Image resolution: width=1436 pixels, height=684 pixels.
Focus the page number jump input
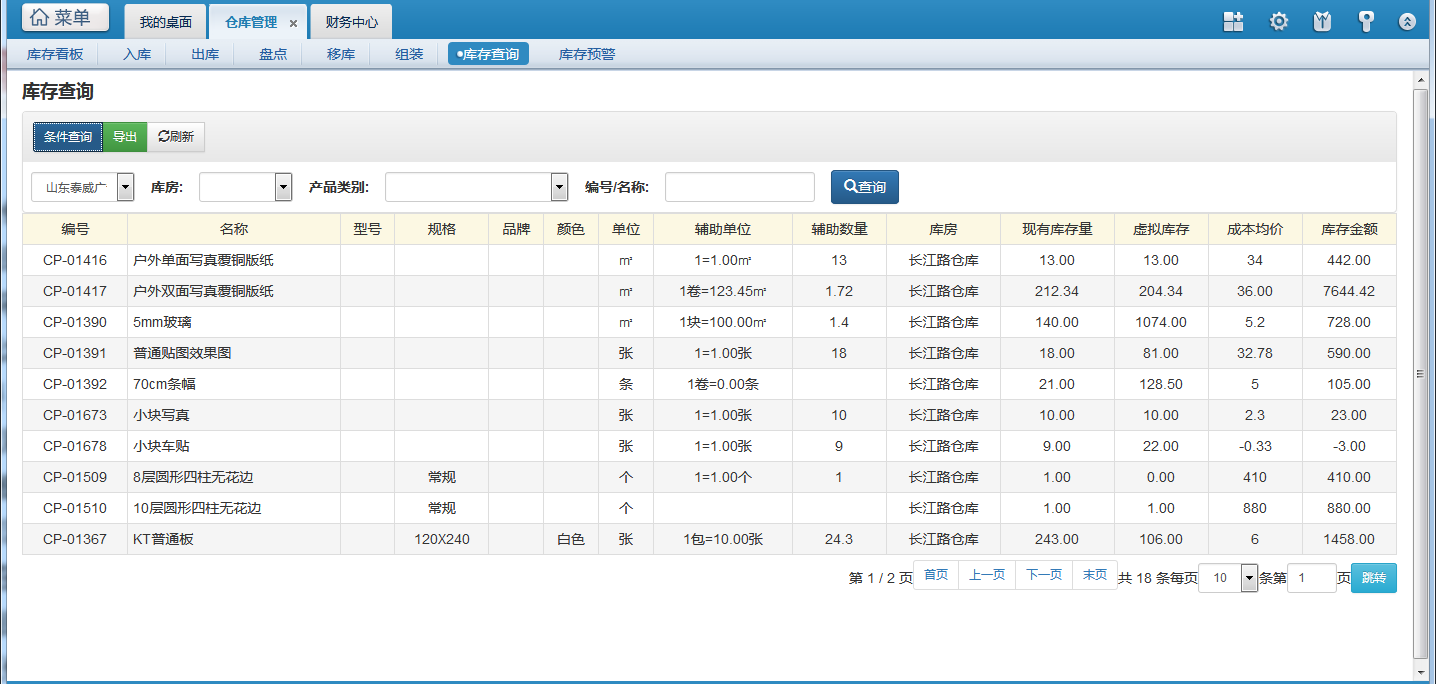[1312, 578]
